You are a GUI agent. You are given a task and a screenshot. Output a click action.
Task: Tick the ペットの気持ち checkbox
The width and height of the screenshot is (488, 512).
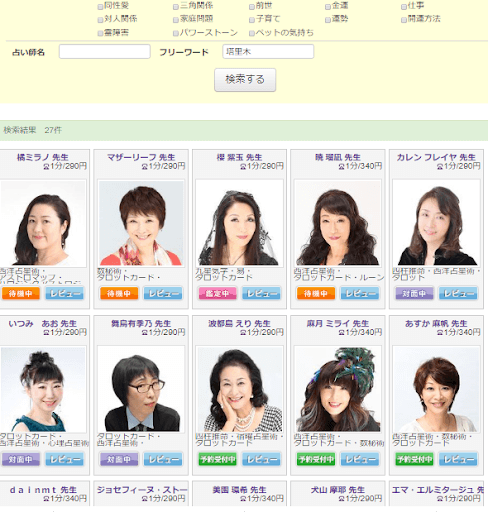[x=252, y=33]
